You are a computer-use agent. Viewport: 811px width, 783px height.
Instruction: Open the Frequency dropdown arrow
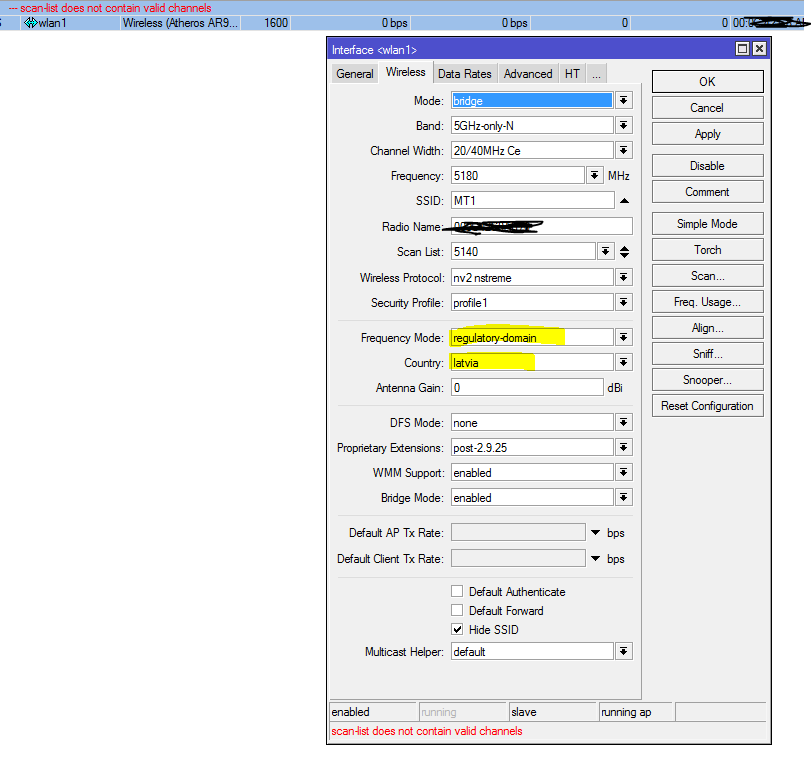(x=595, y=175)
